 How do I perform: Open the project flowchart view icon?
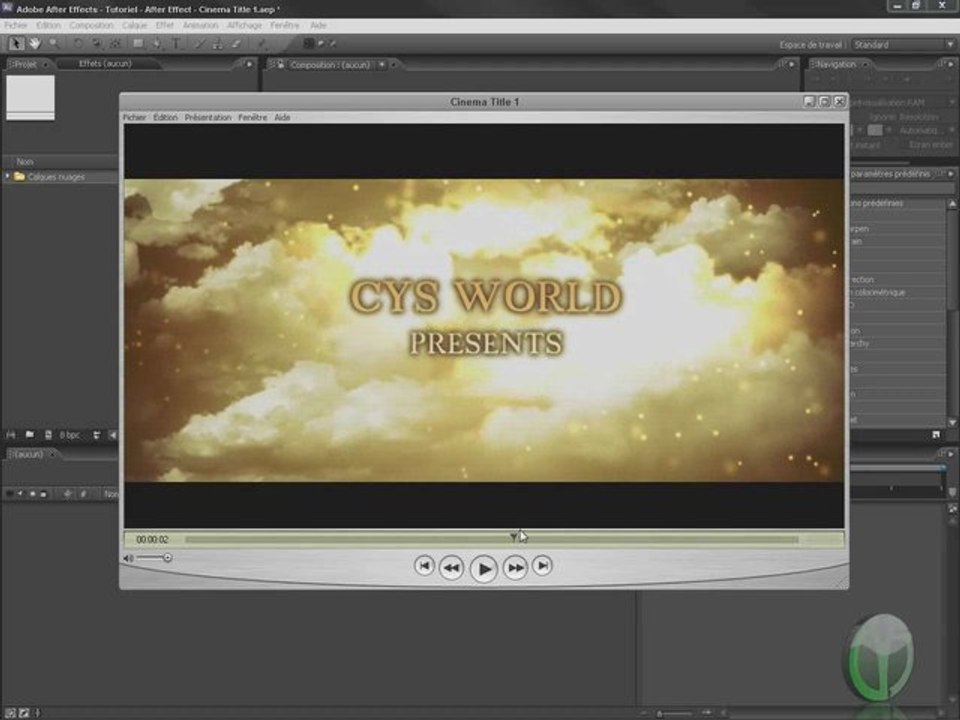click(x=97, y=435)
